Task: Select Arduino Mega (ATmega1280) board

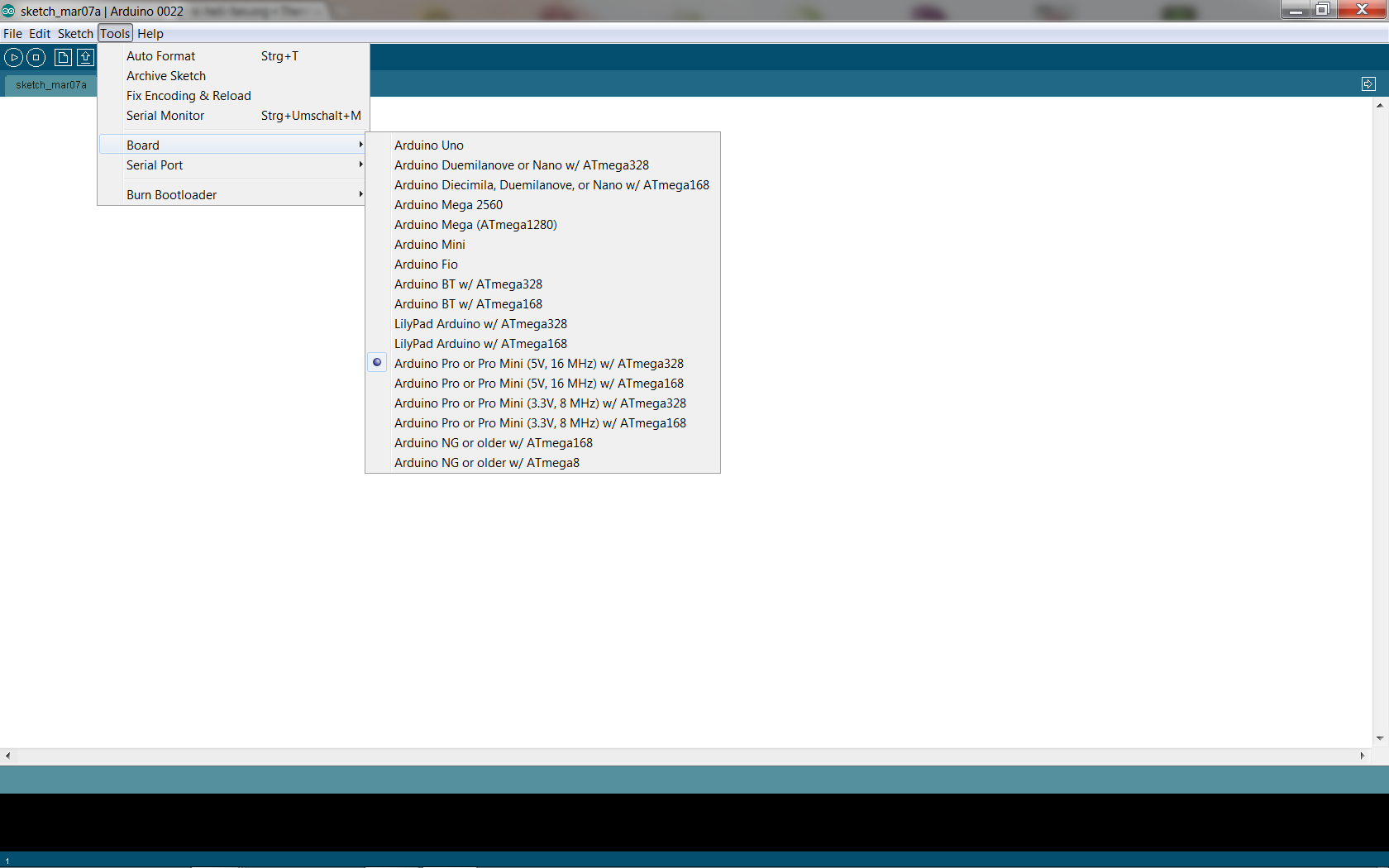Action: coord(543,224)
